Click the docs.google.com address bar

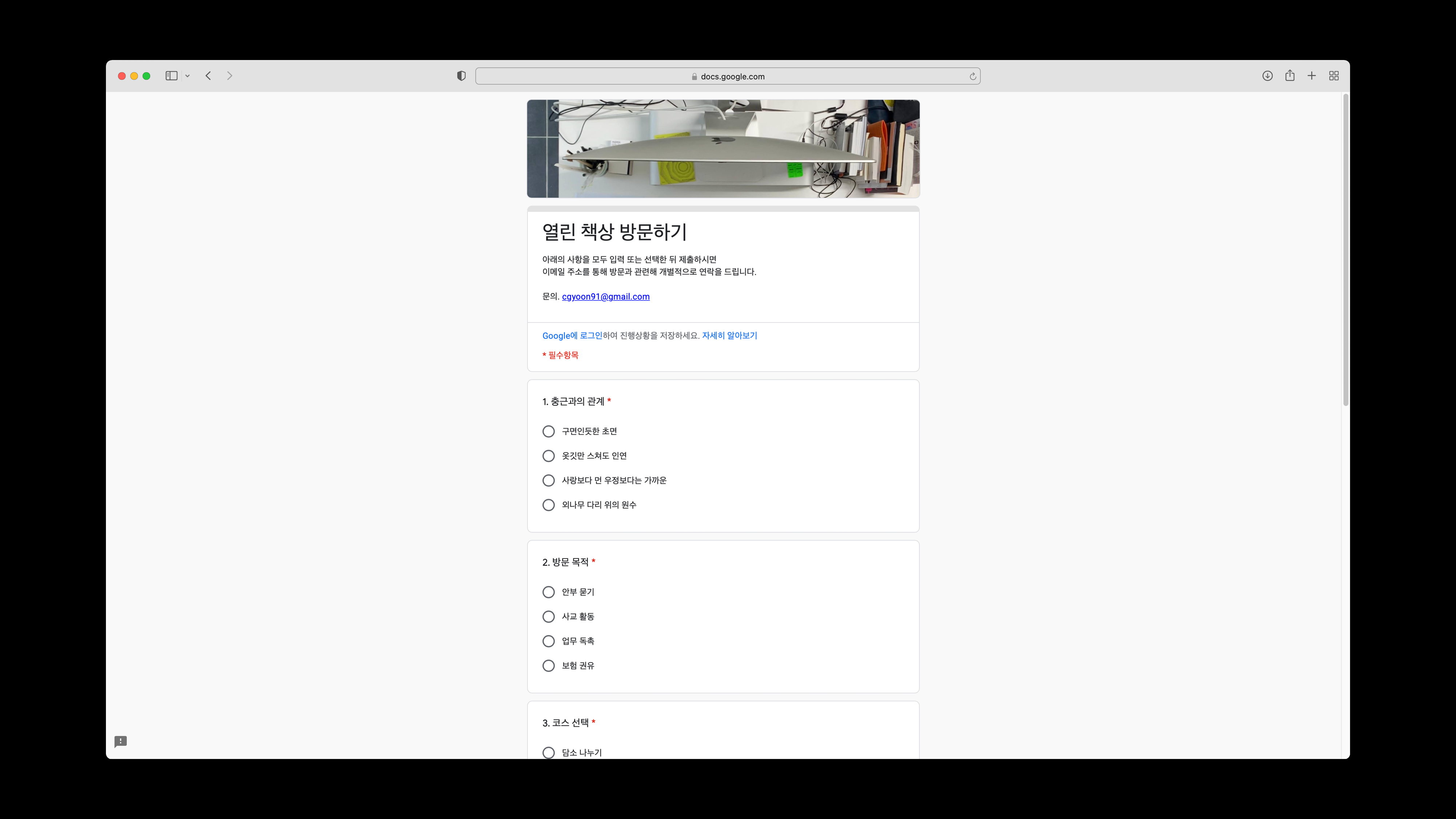tap(727, 76)
